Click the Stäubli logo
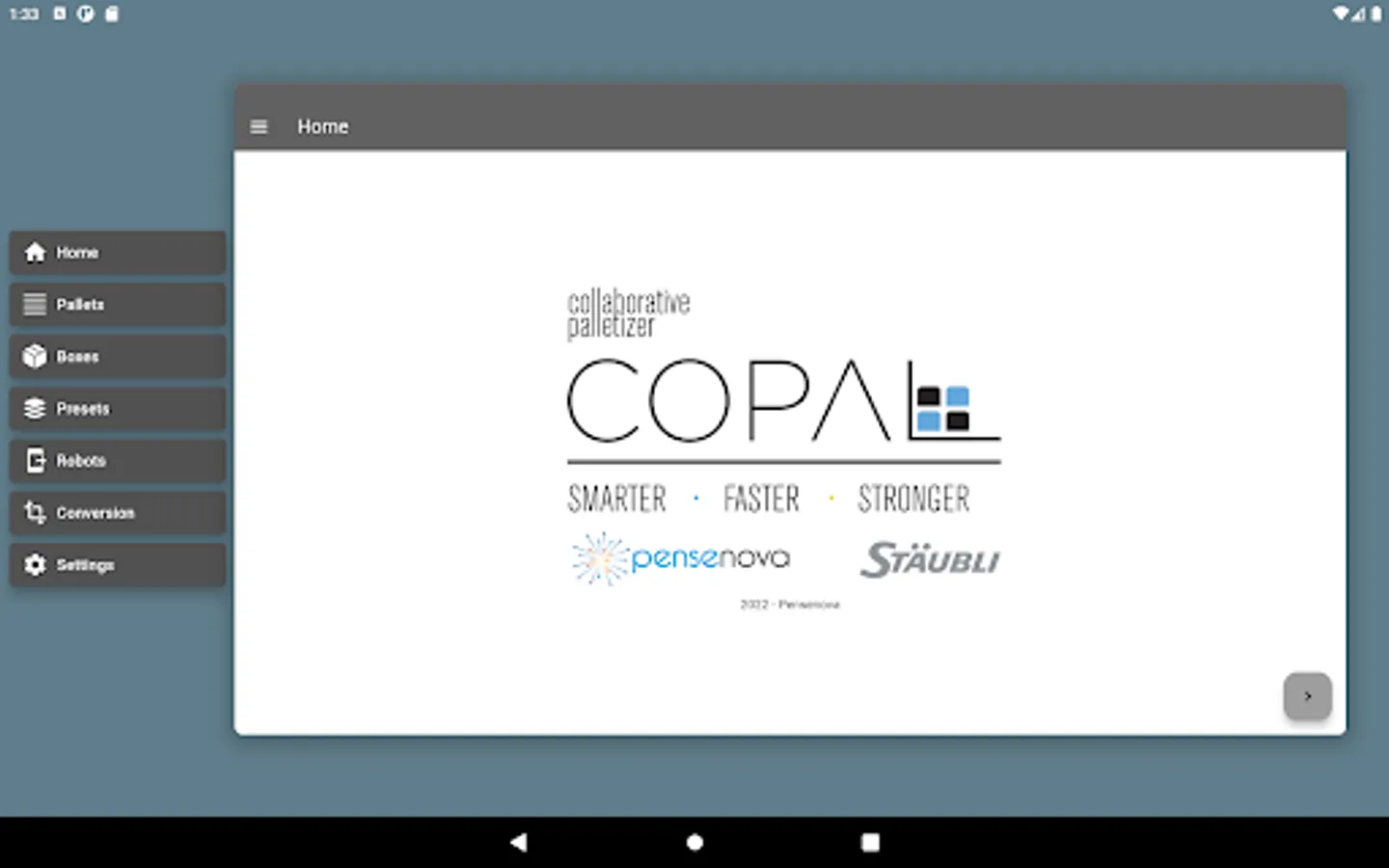The height and width of the screenshot is (868, 1389). click(930, 559)
